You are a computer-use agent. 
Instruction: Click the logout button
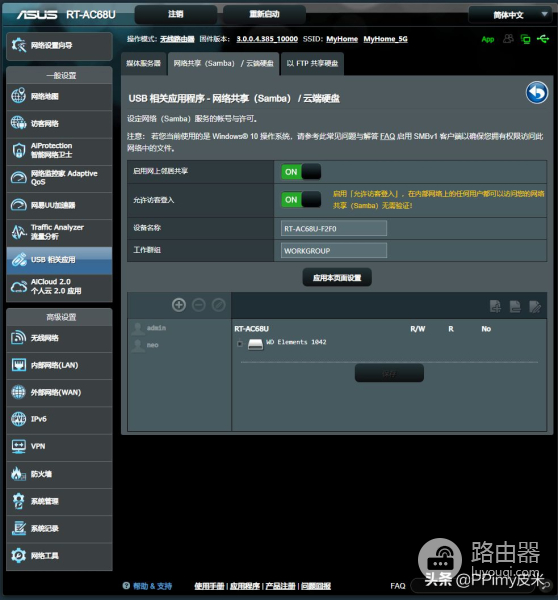click(176, 15)
